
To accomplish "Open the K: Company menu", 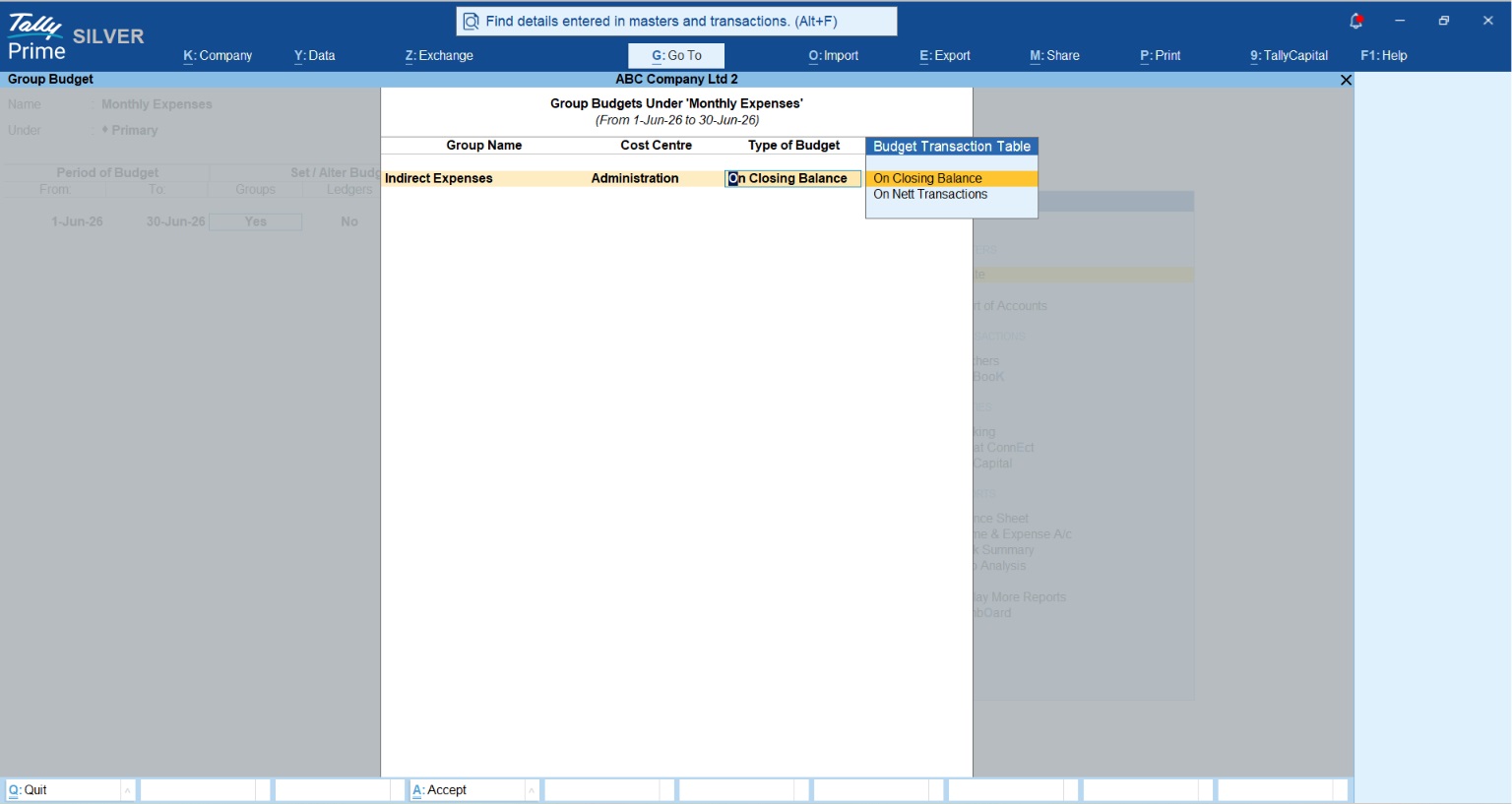I will pyautogui.click(x=218, y=56).
